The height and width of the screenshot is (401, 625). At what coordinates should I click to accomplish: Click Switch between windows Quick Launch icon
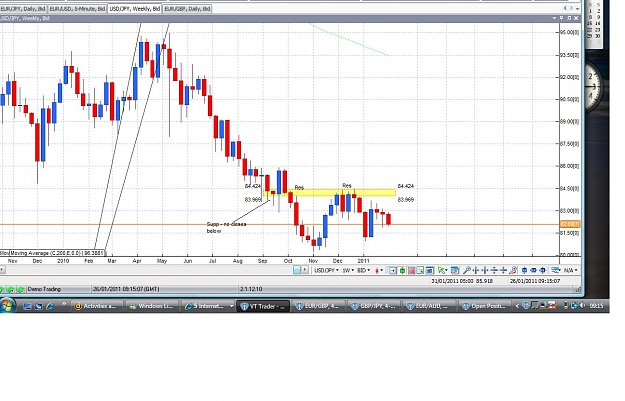[x=38, y=306]
